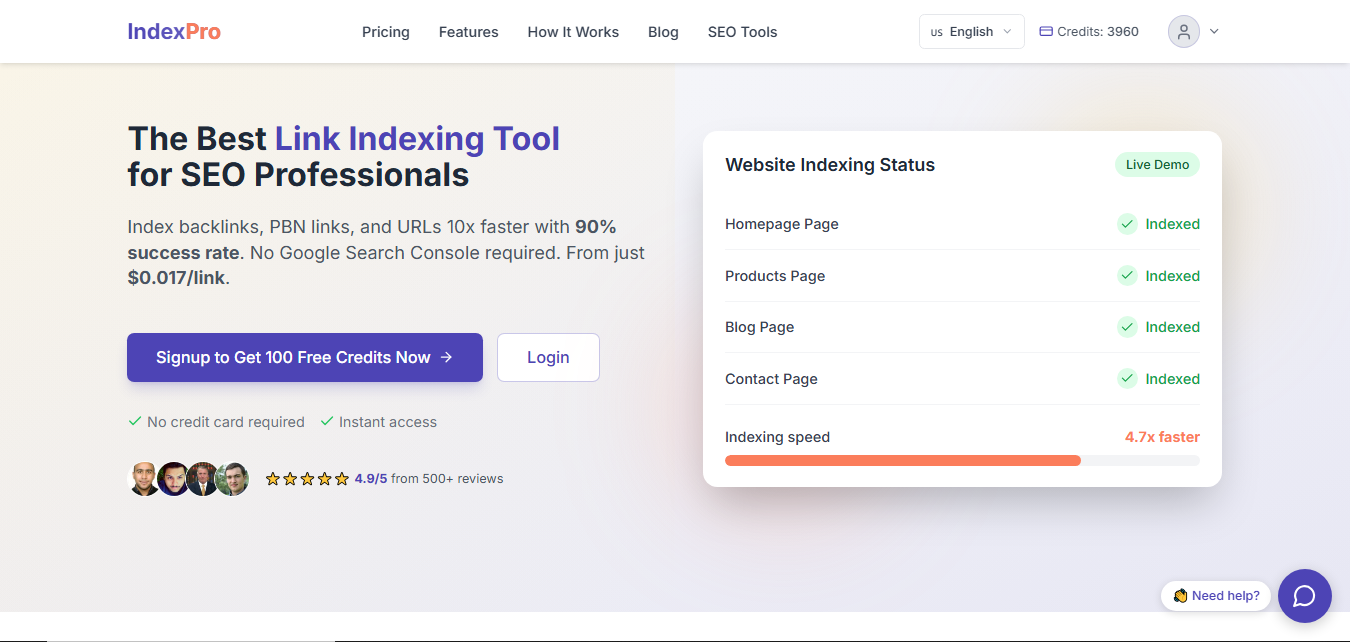Click the green check icon for Contact Page

click(1127, 379)
